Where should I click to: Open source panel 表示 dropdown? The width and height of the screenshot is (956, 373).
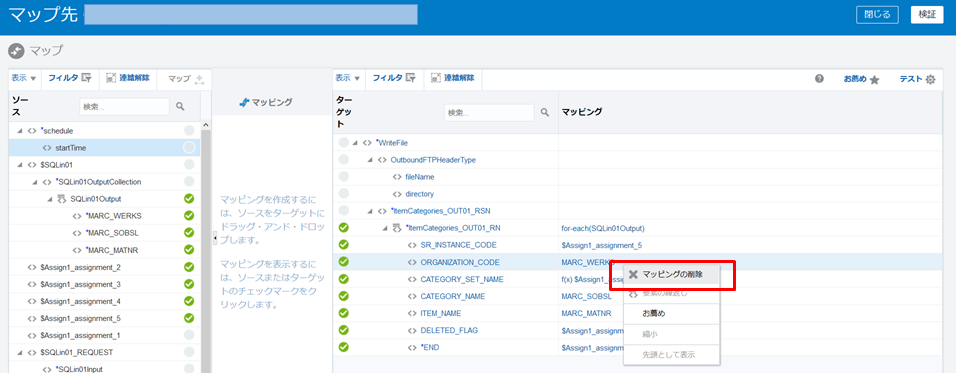coord(24,78)
